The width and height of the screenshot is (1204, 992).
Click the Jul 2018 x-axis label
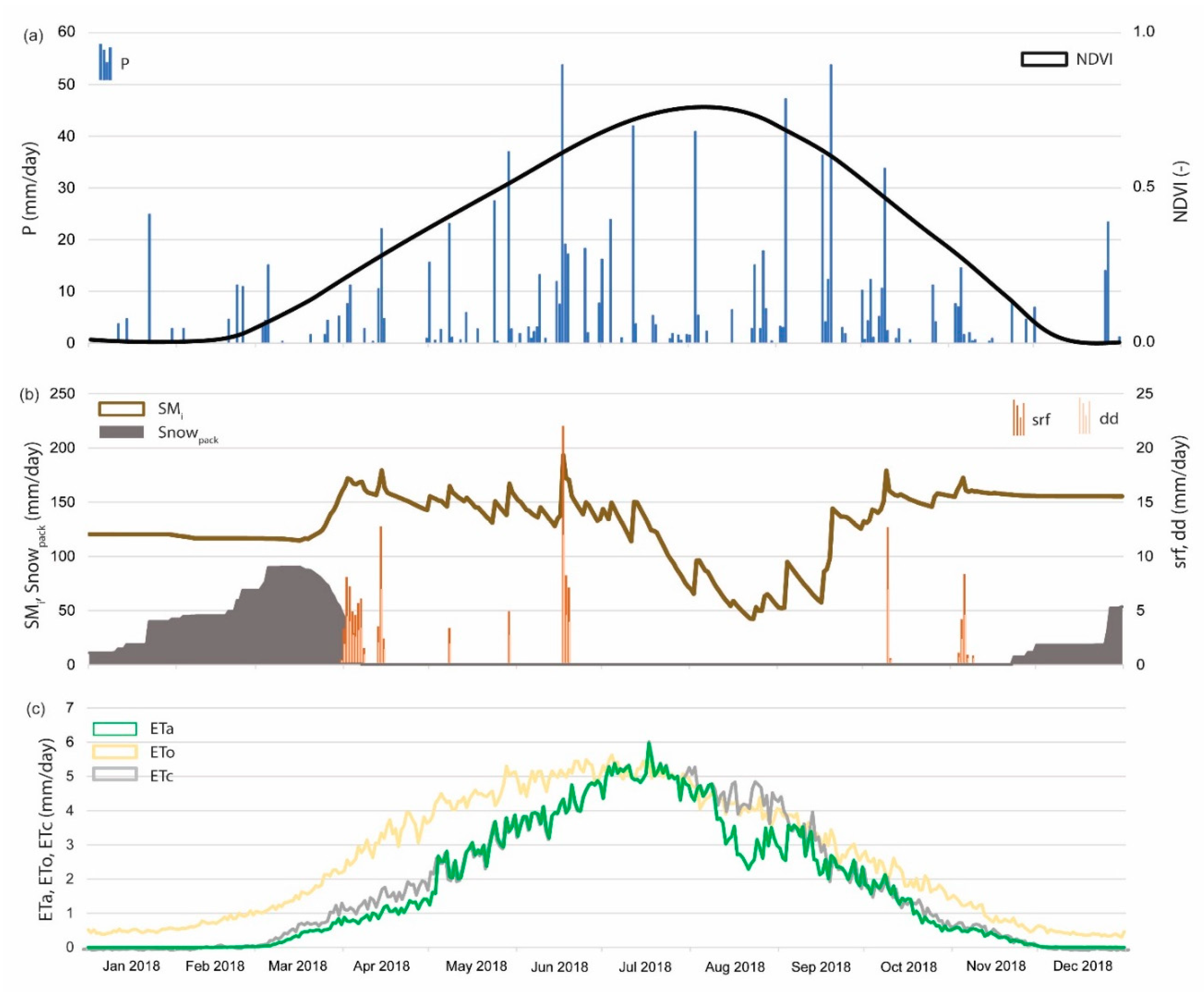[645, 967]
